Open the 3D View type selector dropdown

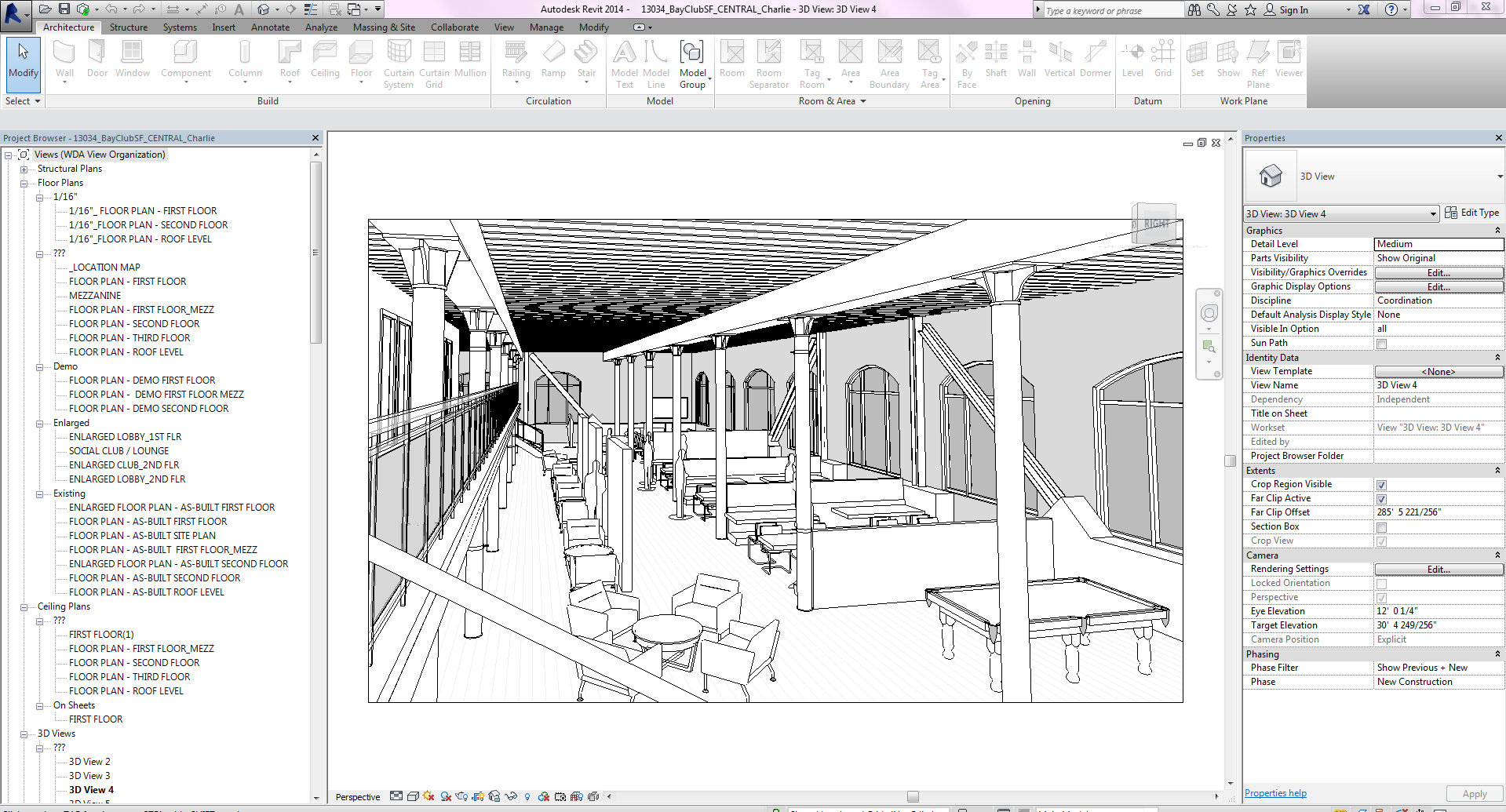1500,177
